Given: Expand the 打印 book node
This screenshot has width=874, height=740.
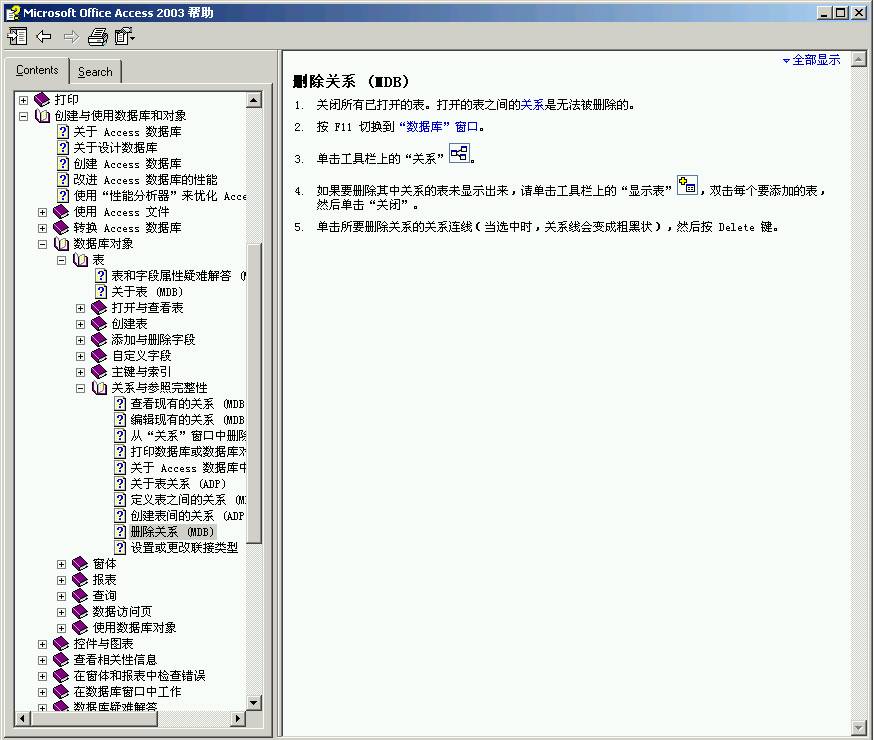Looking at the screenshot, I should [x=23, y=100].
